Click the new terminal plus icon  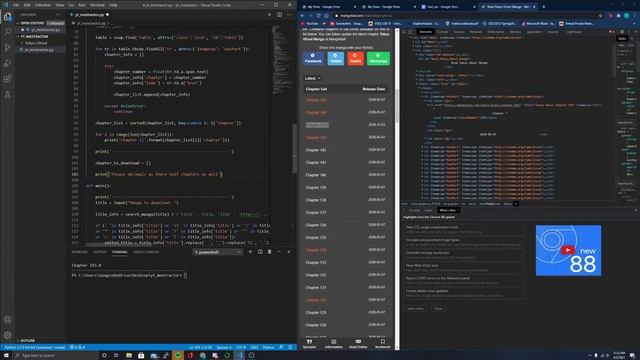tap(250, 252)
